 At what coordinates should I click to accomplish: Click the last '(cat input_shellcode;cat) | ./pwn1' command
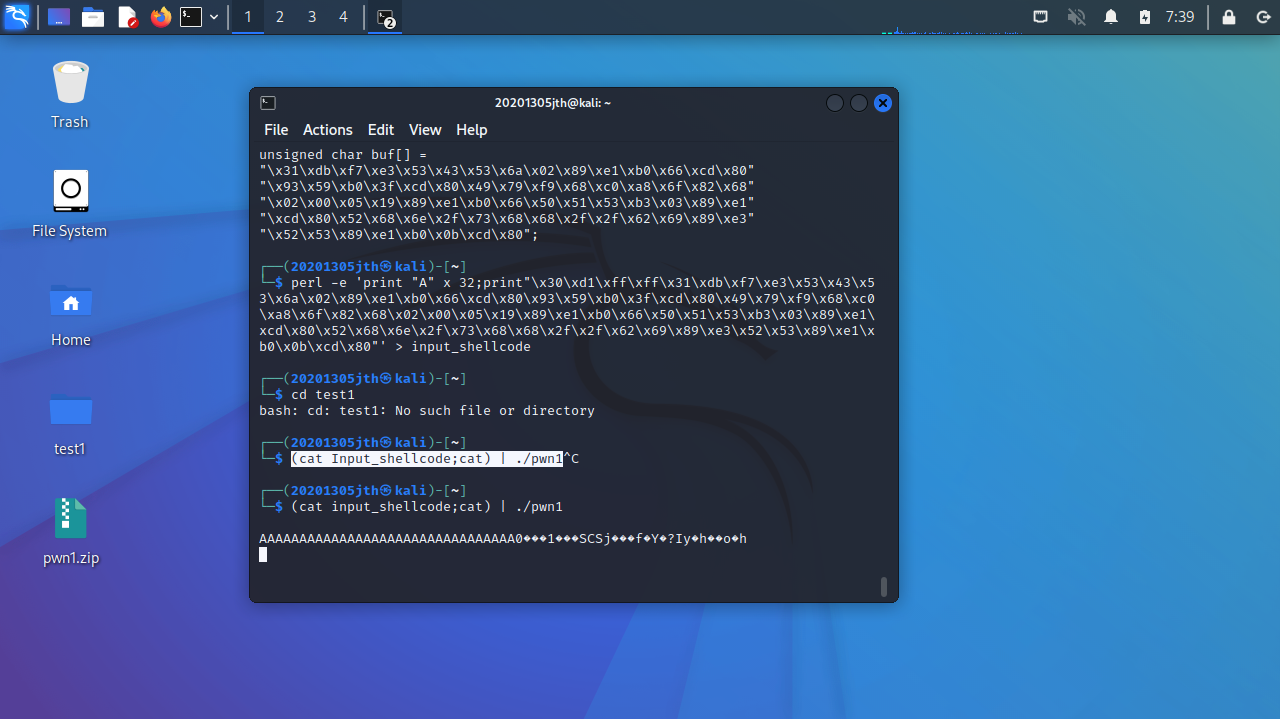point(427,507)
